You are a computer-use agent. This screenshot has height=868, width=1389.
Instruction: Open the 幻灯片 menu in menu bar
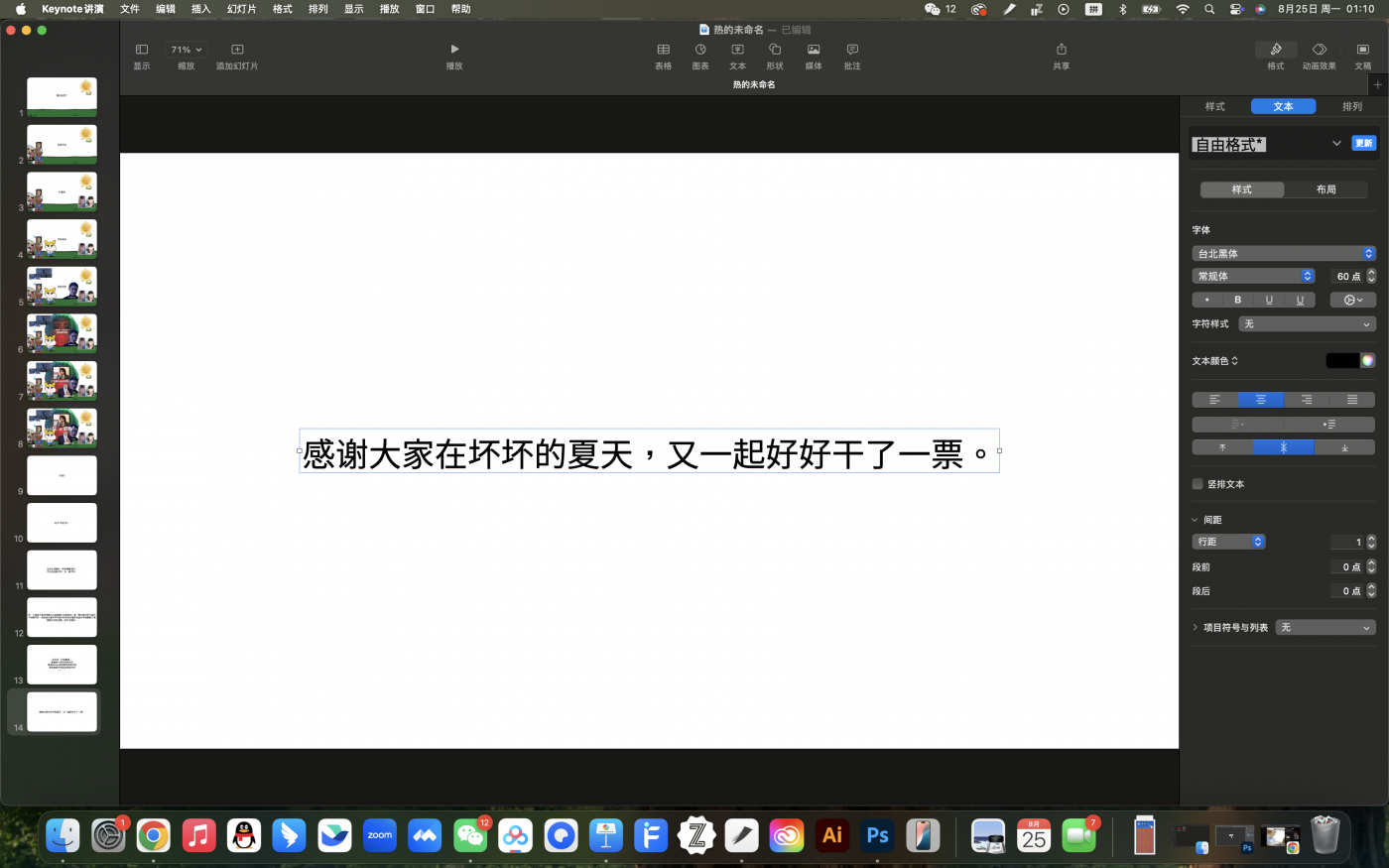coord(241,9)
